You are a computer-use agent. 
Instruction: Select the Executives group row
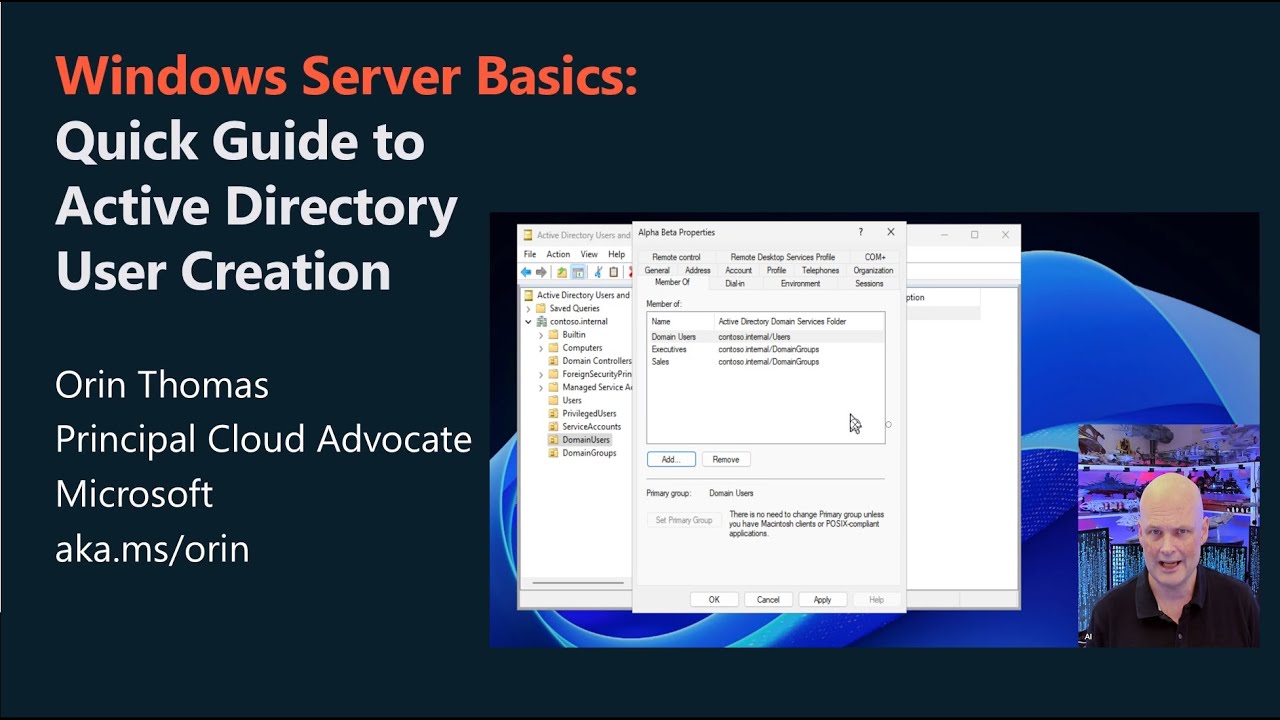[765, 349]
